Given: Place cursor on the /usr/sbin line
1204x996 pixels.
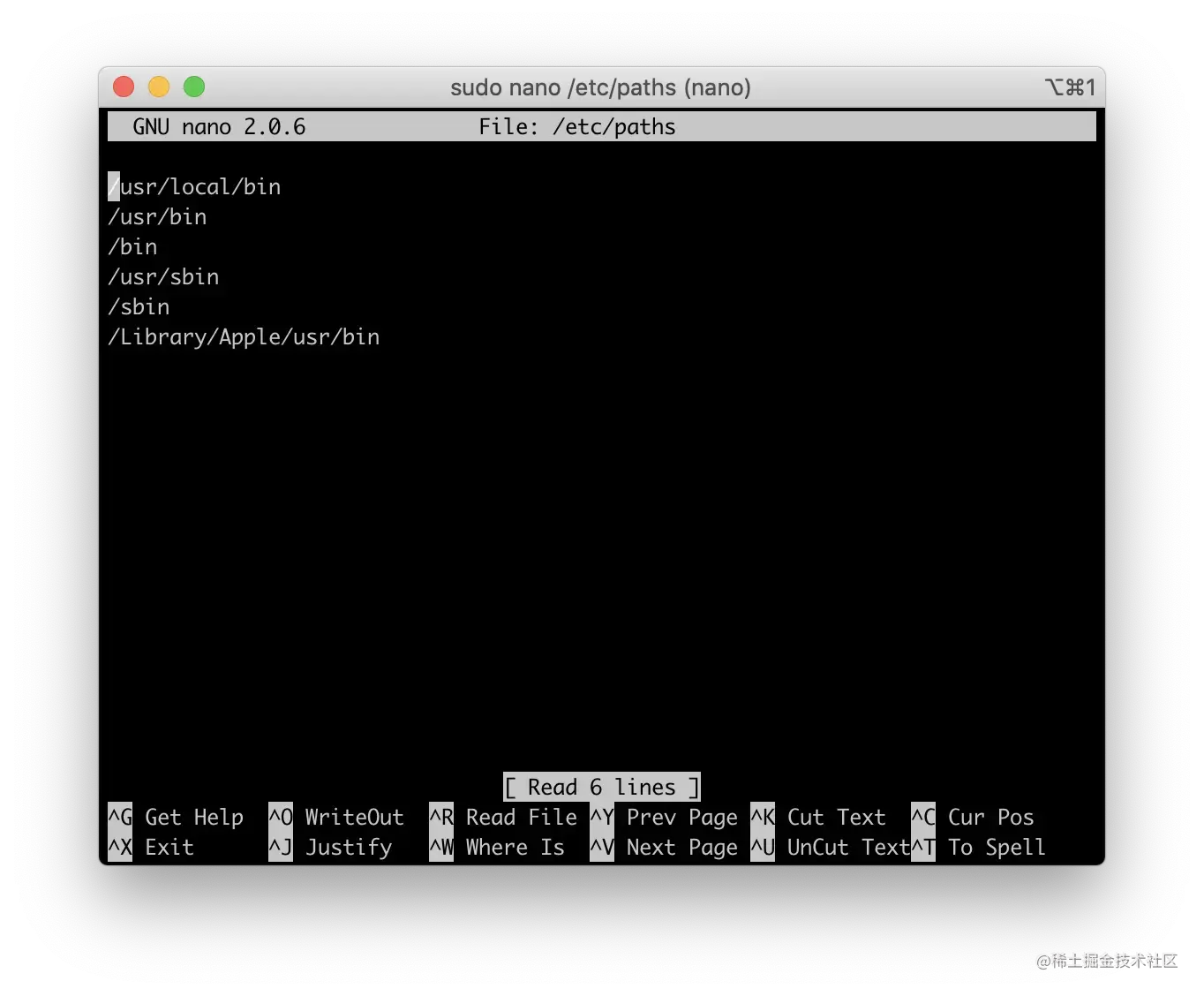Looking at the screenshot, I should [163, 277].
